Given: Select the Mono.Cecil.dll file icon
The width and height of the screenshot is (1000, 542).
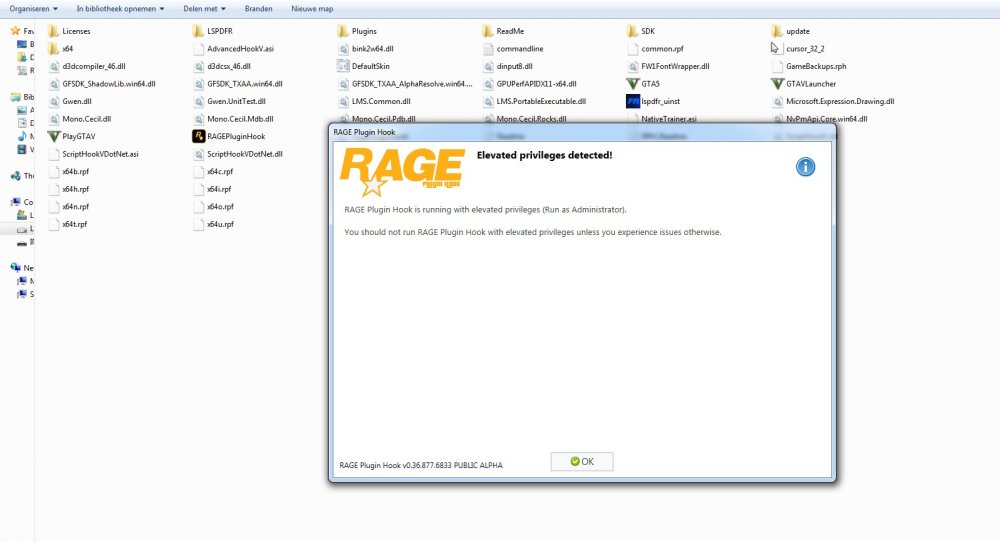Looking at the screenshot, I should pyautogui.click(x=54, y=119).
